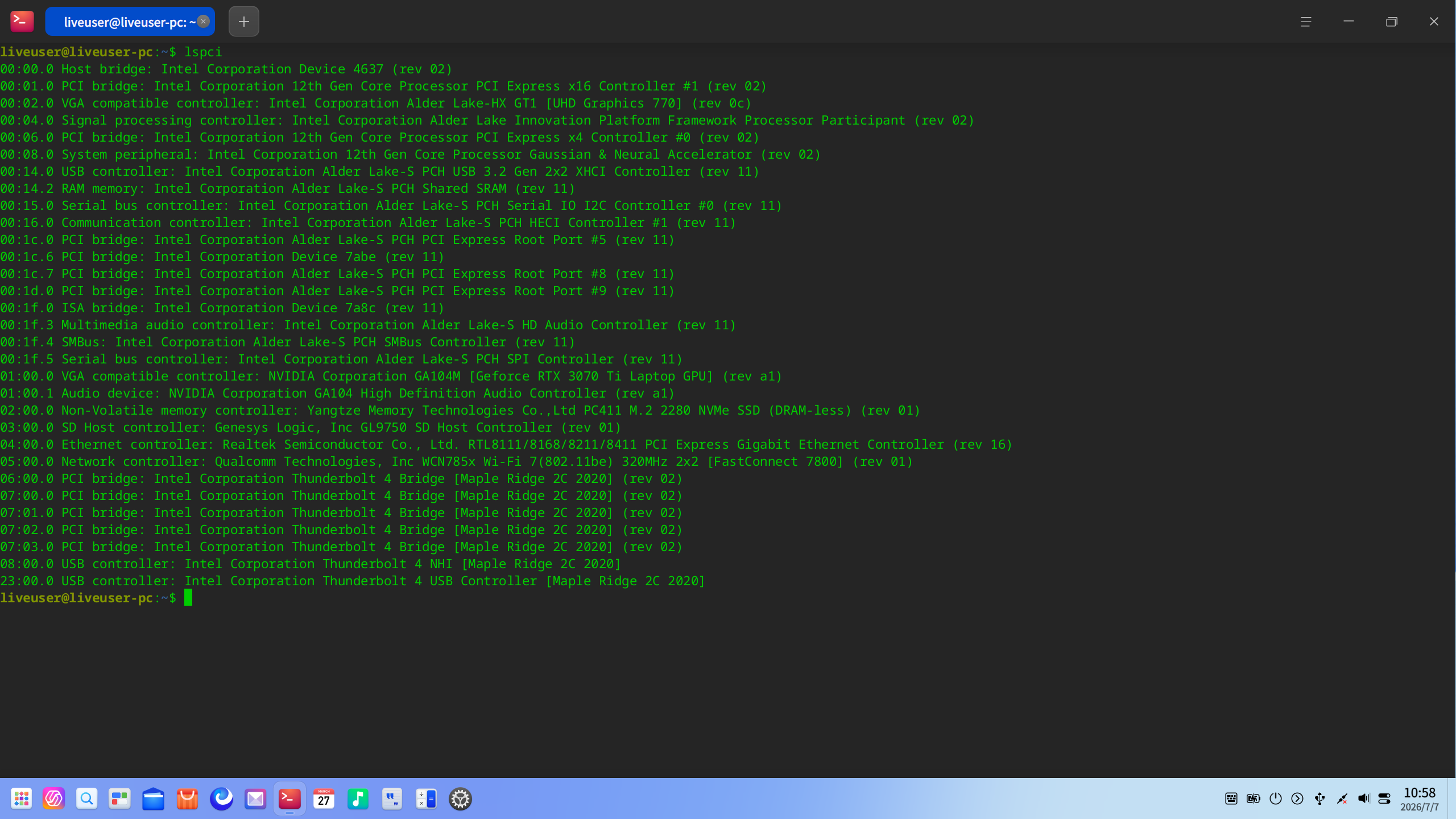Add a new terminal tab
The height and width of the screenshot is (819, 1456).
tap(244, 22)
